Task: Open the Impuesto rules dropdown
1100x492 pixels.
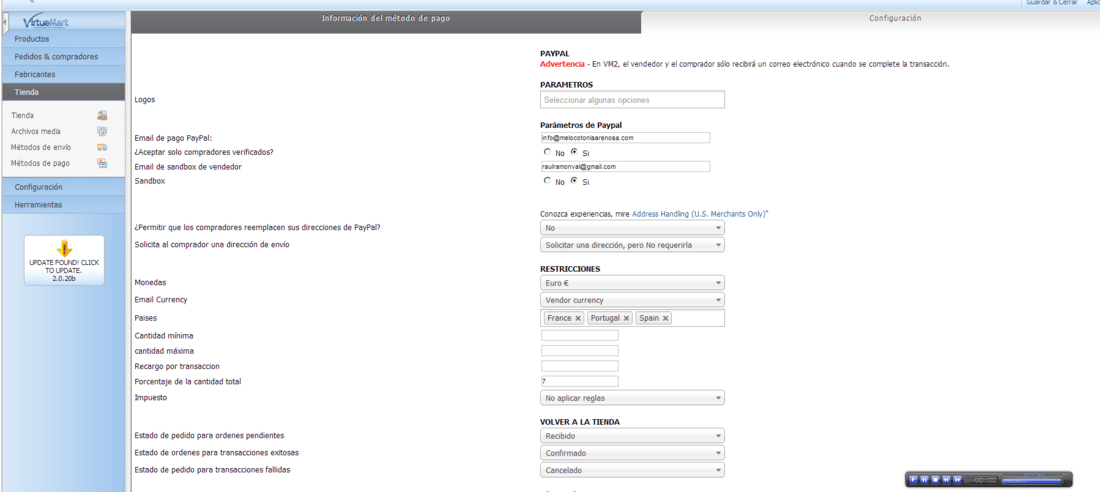Action: coord(632,398)
